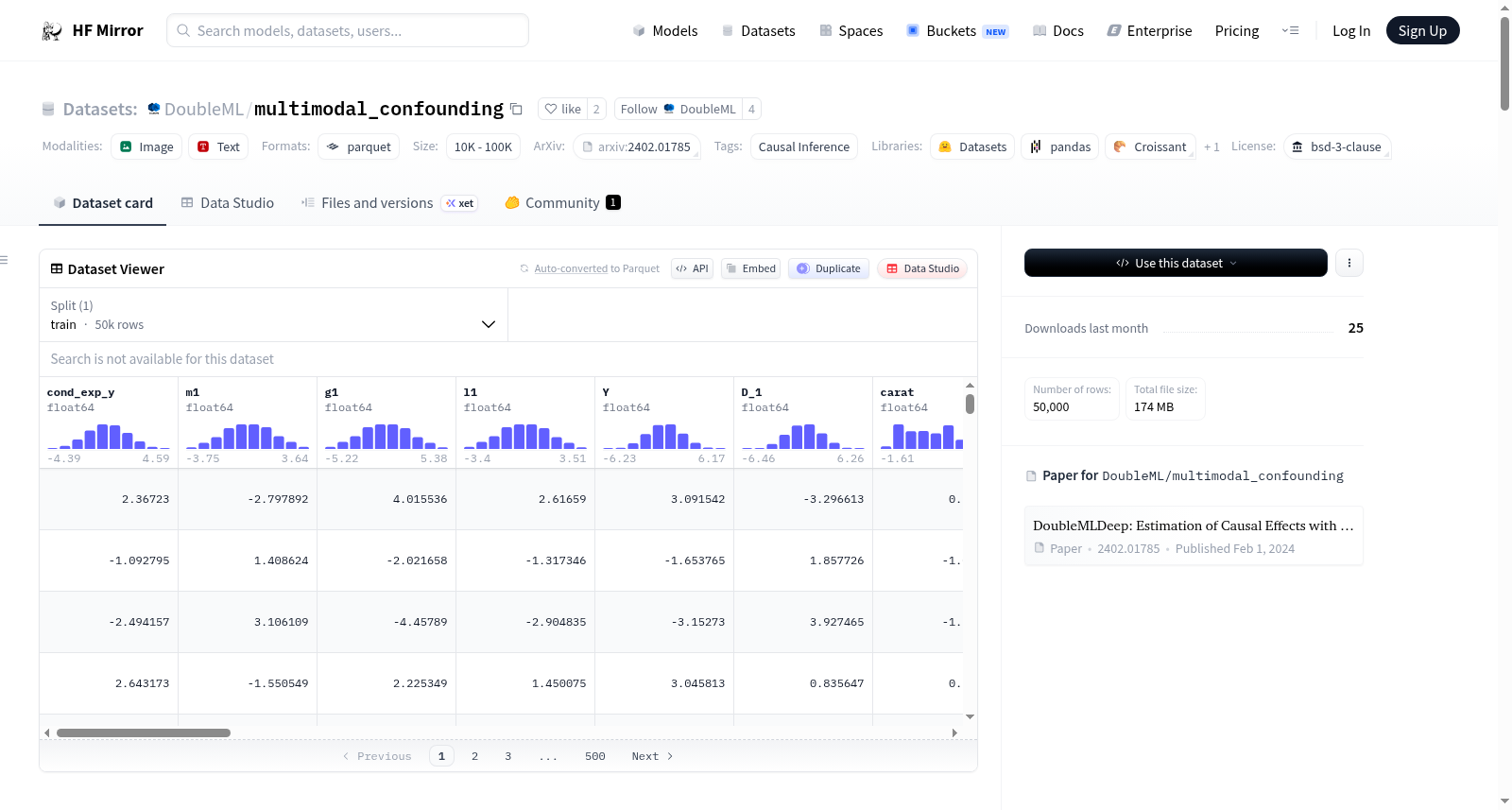Click the paper icon beside Paper for heading

[1031, 475]
